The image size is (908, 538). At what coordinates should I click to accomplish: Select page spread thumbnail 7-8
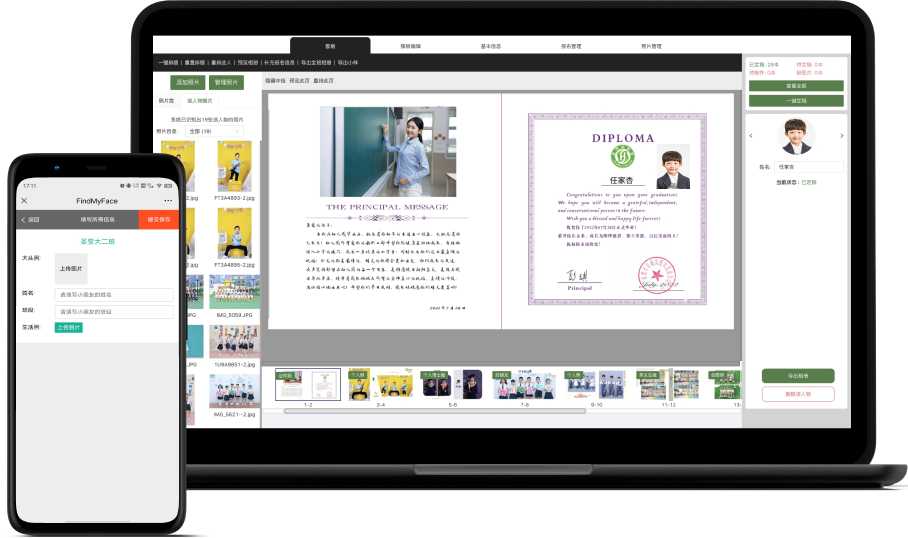[525, 385]
